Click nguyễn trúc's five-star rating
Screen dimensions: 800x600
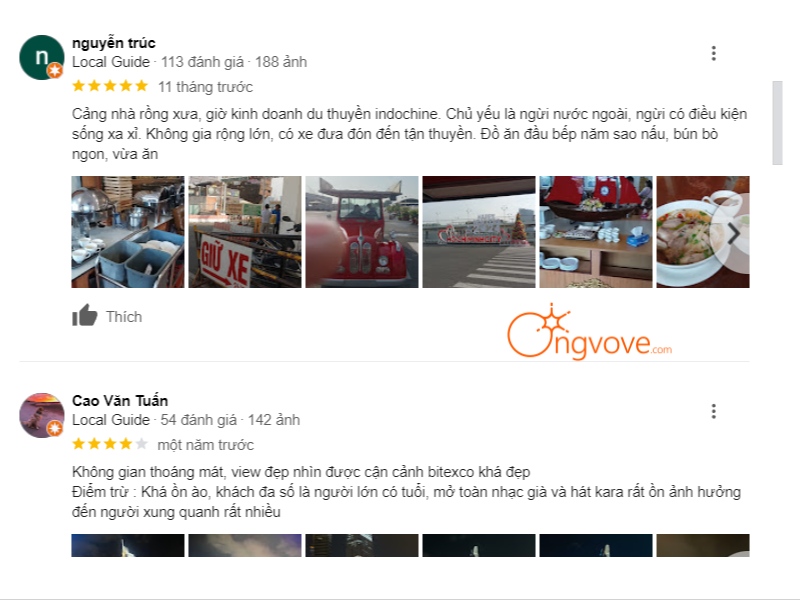pyautogui.click(x=110, y=86)
